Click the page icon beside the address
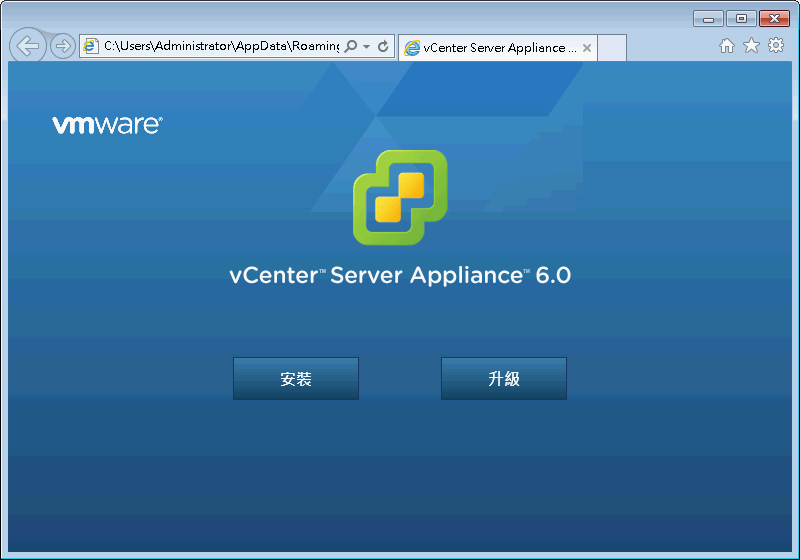 click(91, 46)
